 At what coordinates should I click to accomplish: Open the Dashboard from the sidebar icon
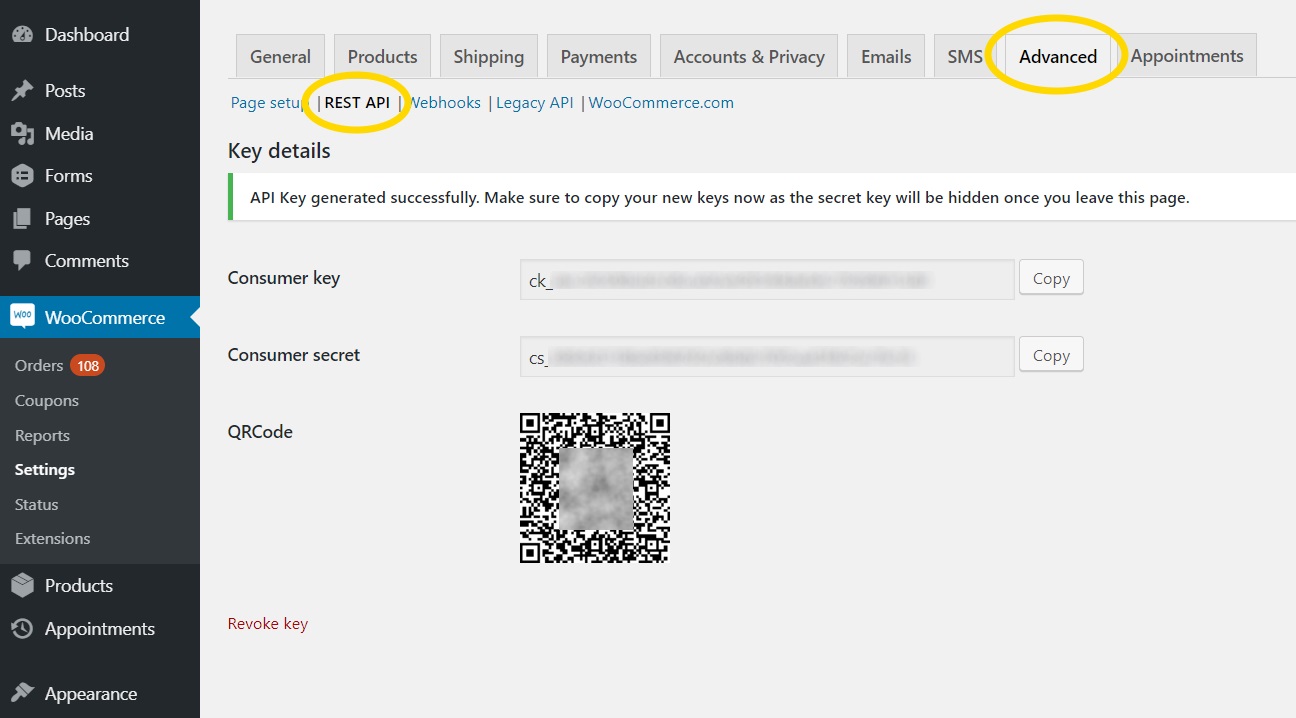pyautogui.click(x=23, y=33)
